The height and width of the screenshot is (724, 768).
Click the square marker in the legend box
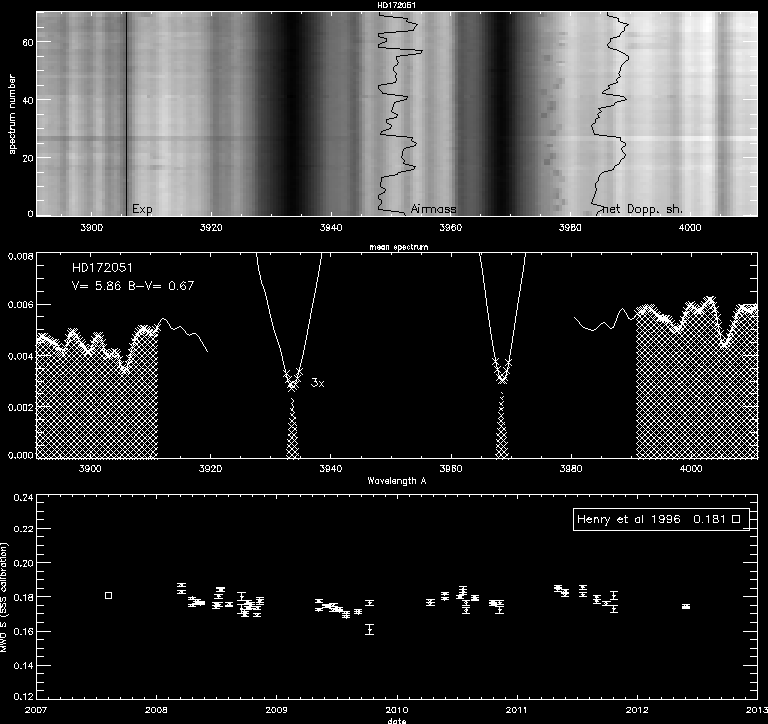coord(736,518)
